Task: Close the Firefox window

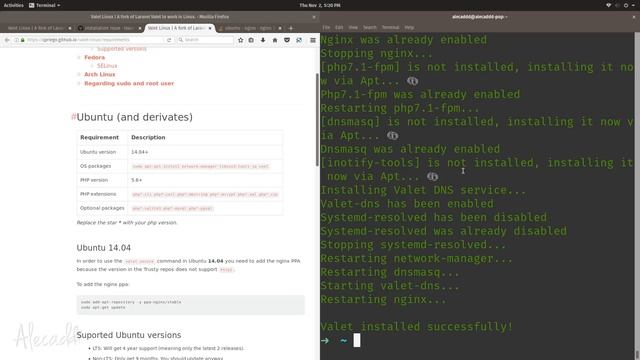Action: tap(314, 17)
